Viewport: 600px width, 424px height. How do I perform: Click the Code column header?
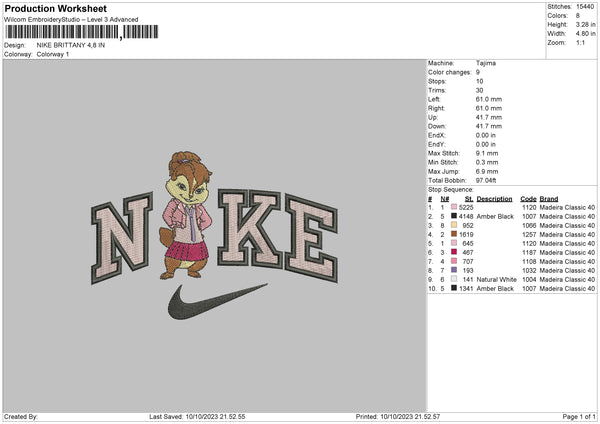click(528, 199)
